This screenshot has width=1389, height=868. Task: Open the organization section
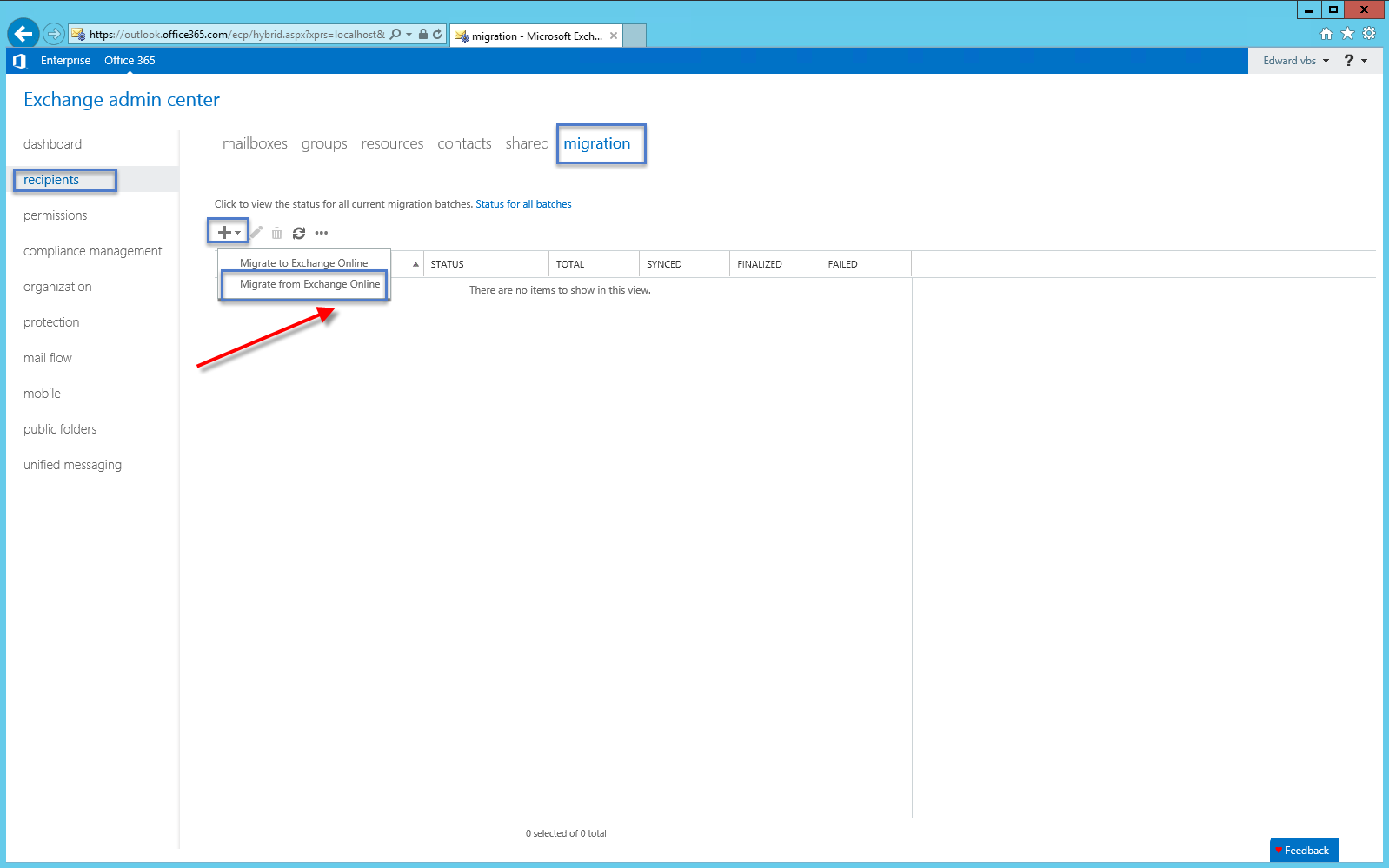57,287
